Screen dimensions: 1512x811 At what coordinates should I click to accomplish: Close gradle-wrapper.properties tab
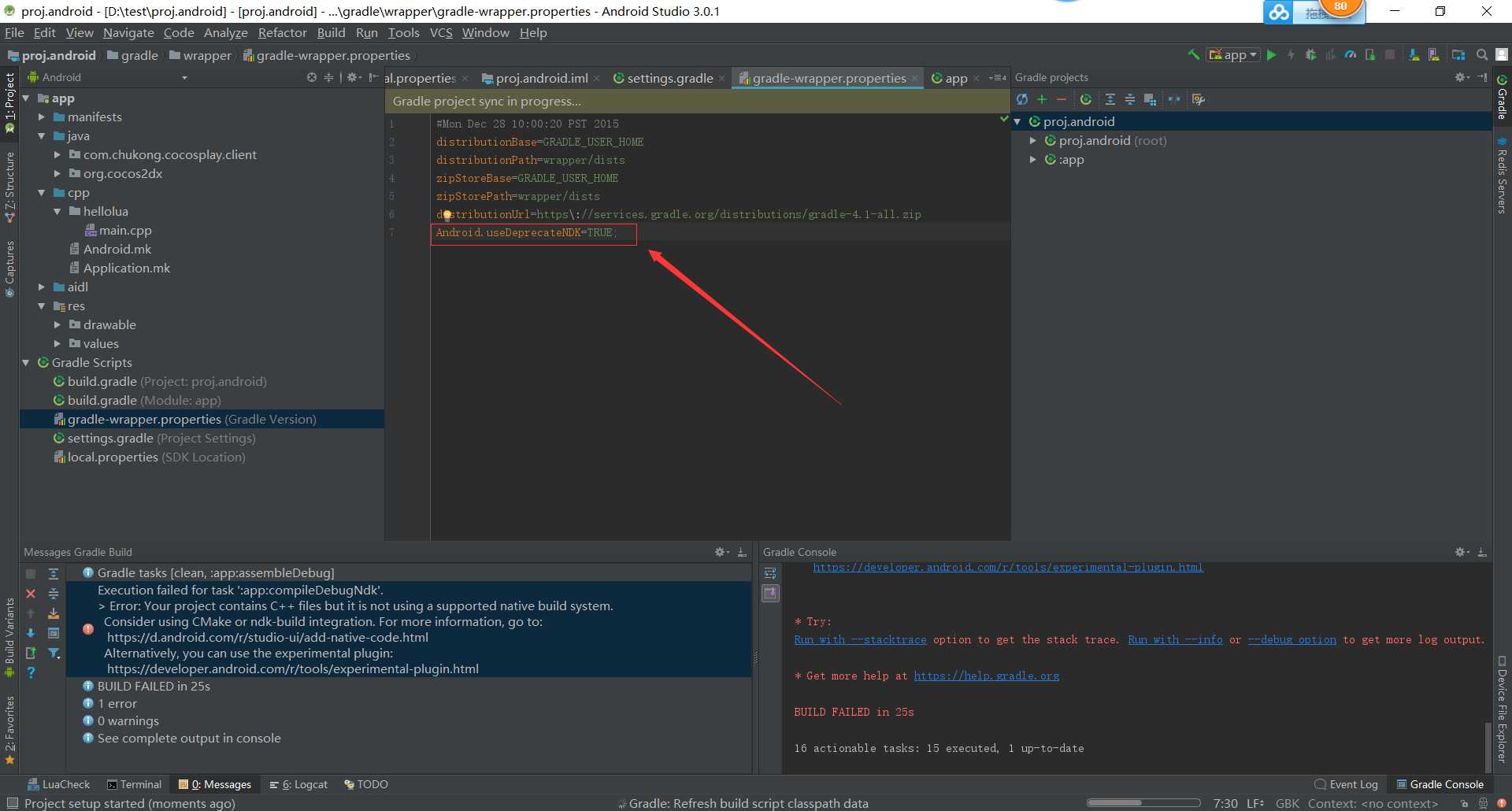coord(914,78)
